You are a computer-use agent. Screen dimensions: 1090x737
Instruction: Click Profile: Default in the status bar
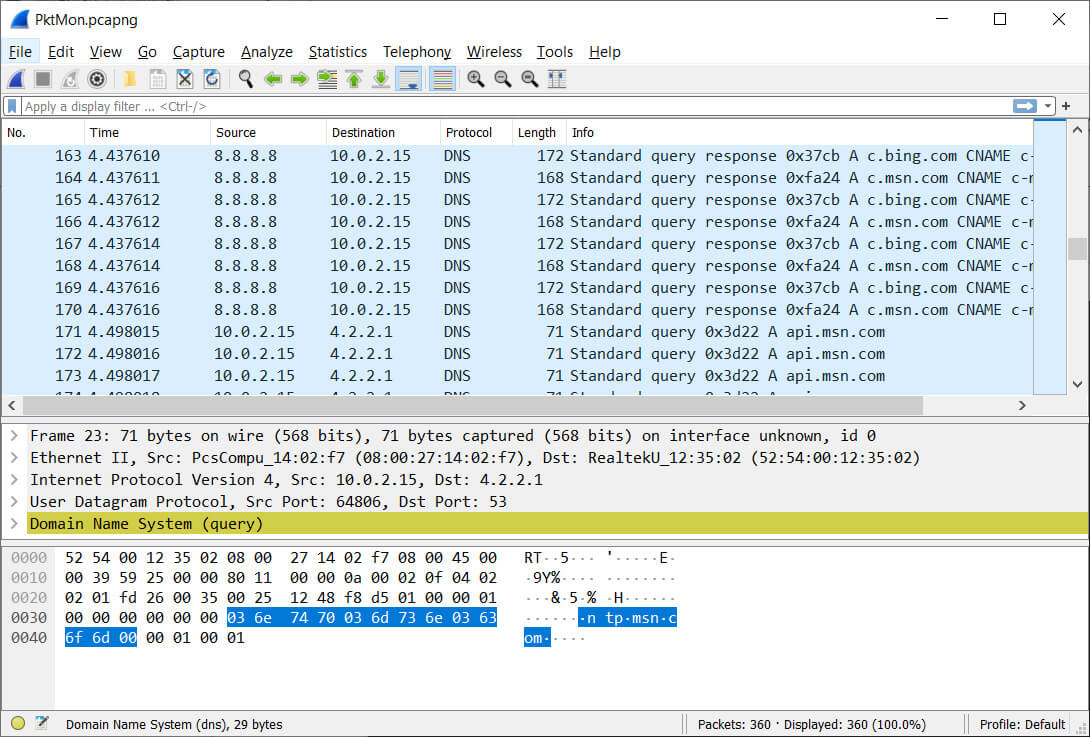tap(1021, 723)
